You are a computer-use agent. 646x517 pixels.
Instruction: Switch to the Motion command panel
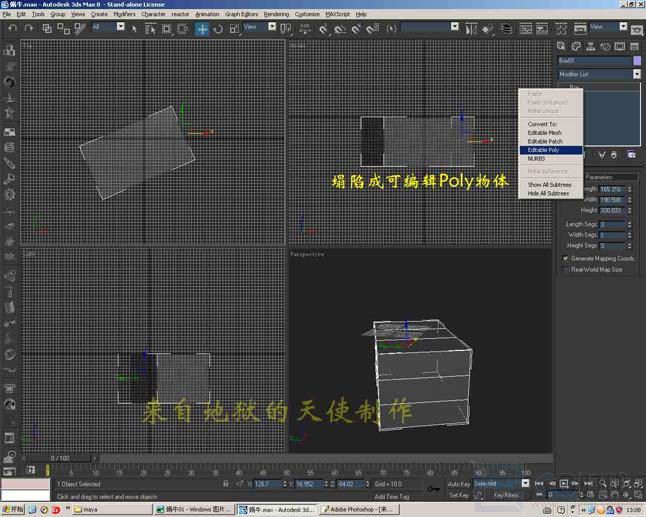coord(605,46)
